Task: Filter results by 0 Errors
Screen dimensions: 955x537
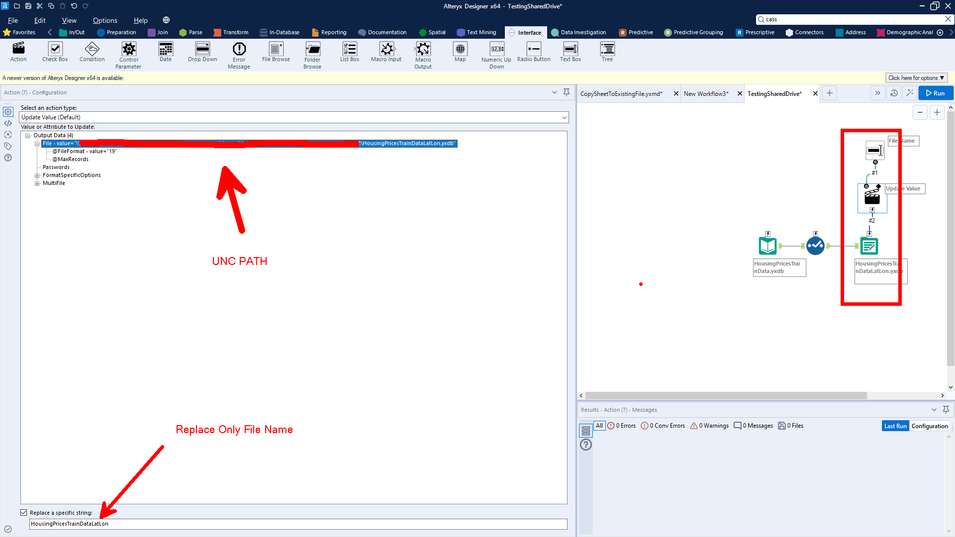Action: pyautogui.click(x=621, y=426)
